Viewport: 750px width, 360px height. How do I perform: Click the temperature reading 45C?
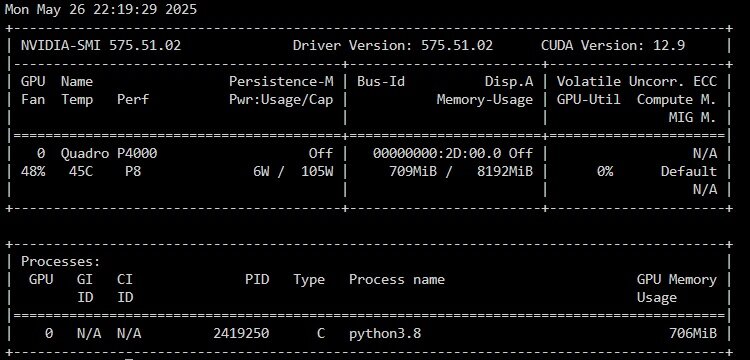81,172
